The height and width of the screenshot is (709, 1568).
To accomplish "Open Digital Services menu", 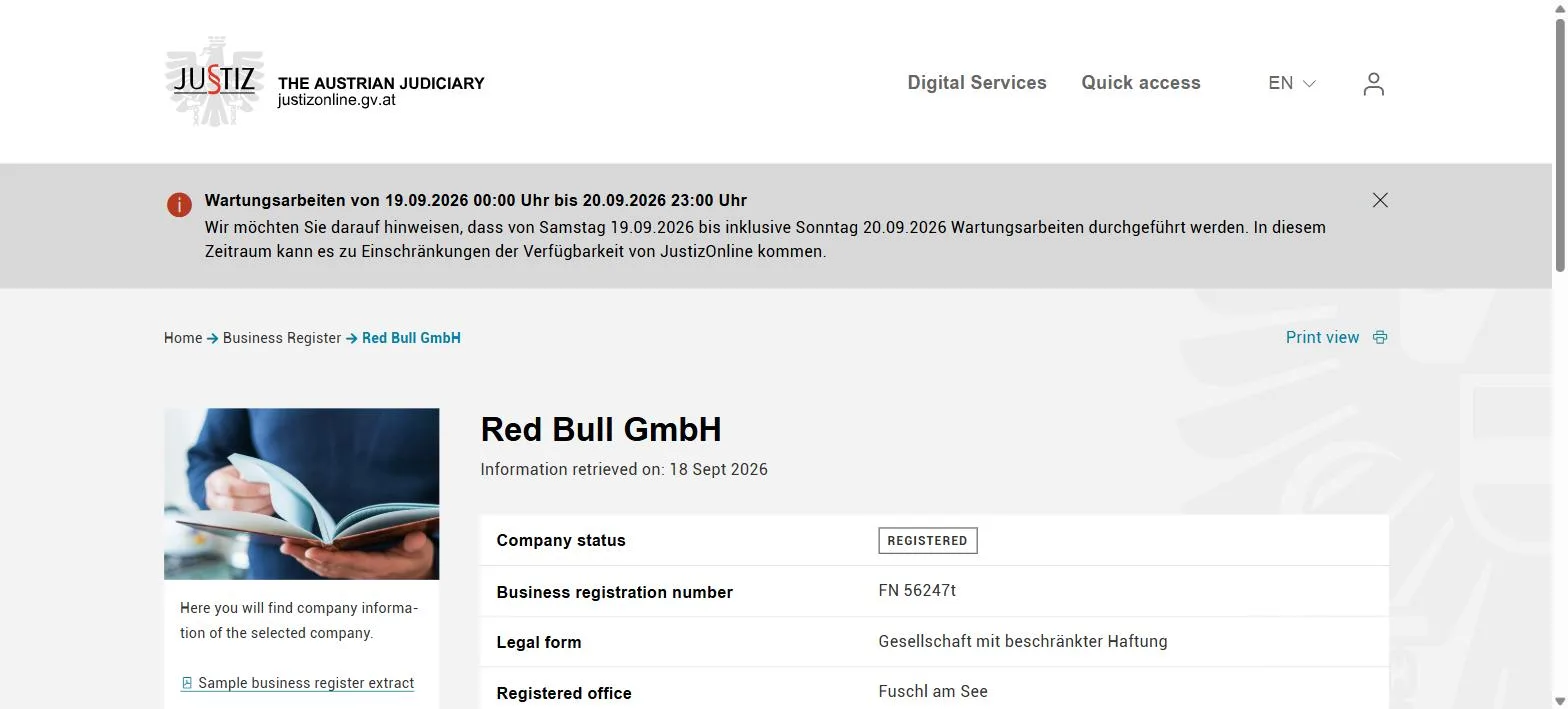I will (x=977, y=83).
